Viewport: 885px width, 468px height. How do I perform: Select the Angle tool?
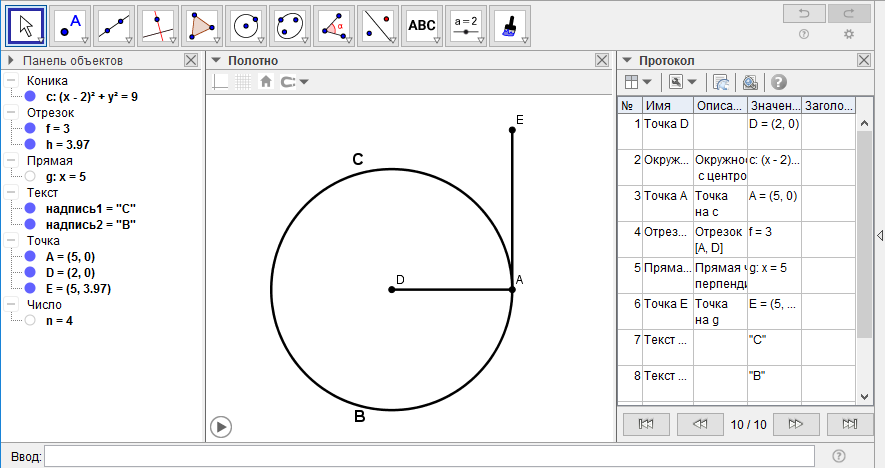coord(333,26)
